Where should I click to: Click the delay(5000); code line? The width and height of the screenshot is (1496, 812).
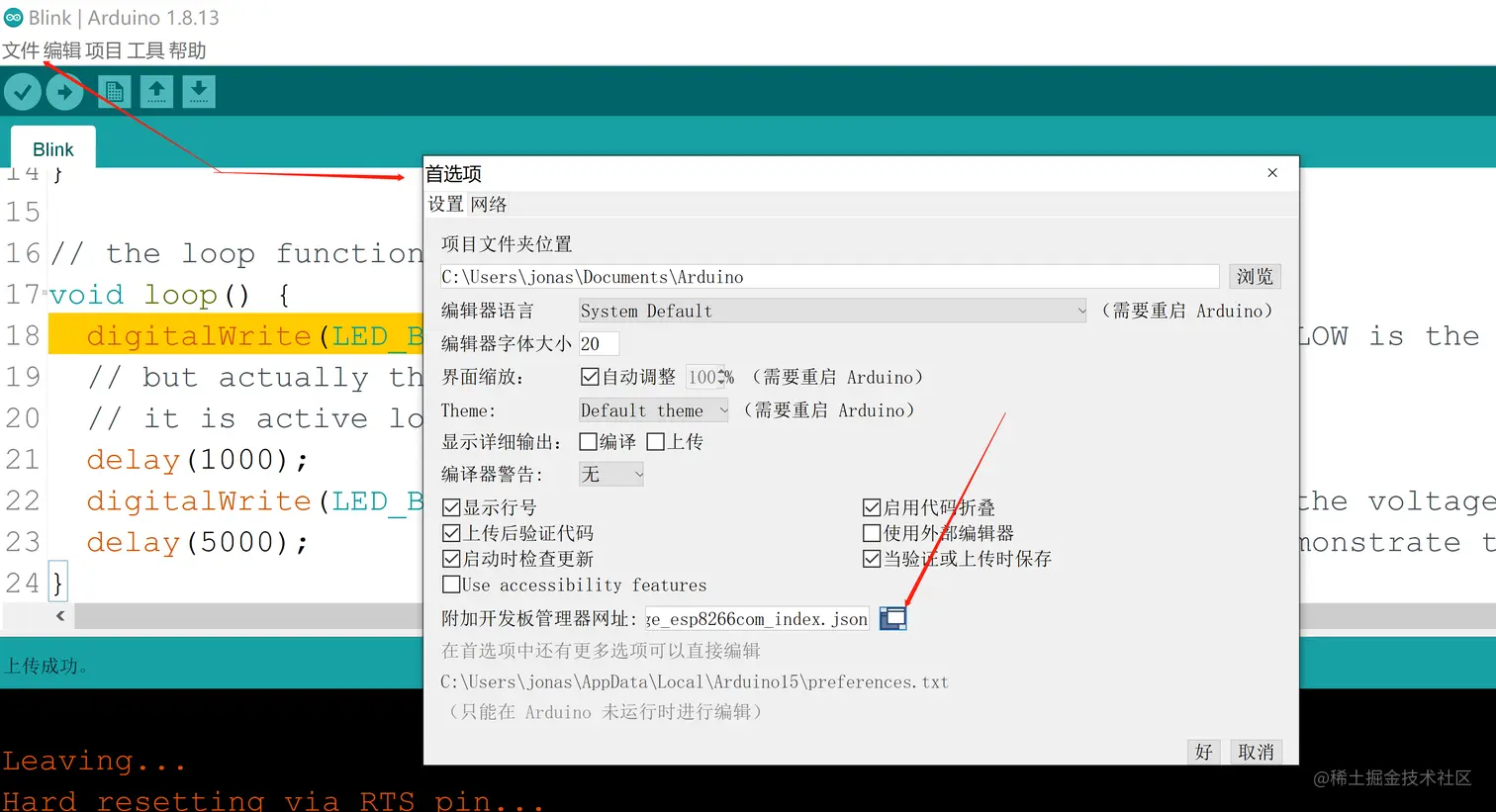click(197, 542)
